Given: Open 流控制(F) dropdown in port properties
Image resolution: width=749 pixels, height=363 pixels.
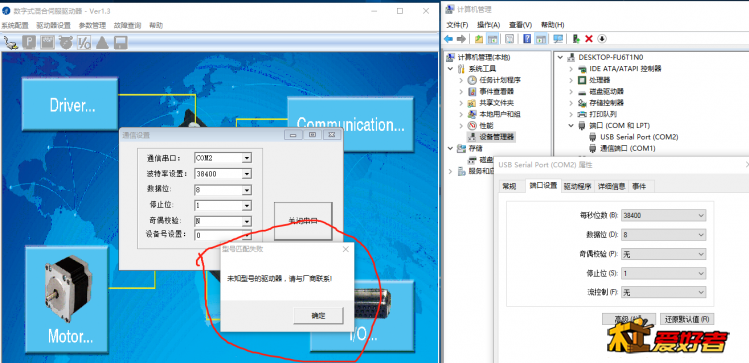Looking at the screenshot, I should 663,292.
